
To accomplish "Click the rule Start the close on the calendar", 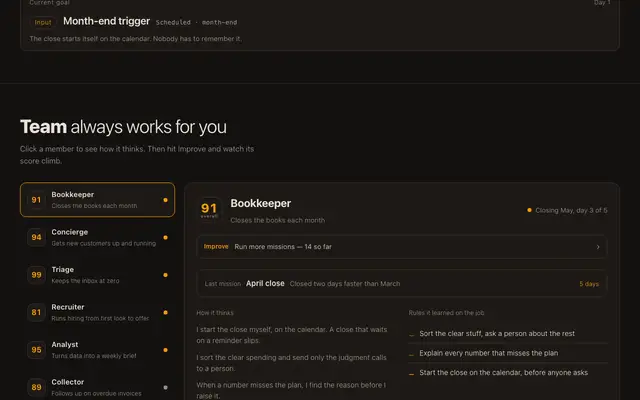I will click(504, 373).
